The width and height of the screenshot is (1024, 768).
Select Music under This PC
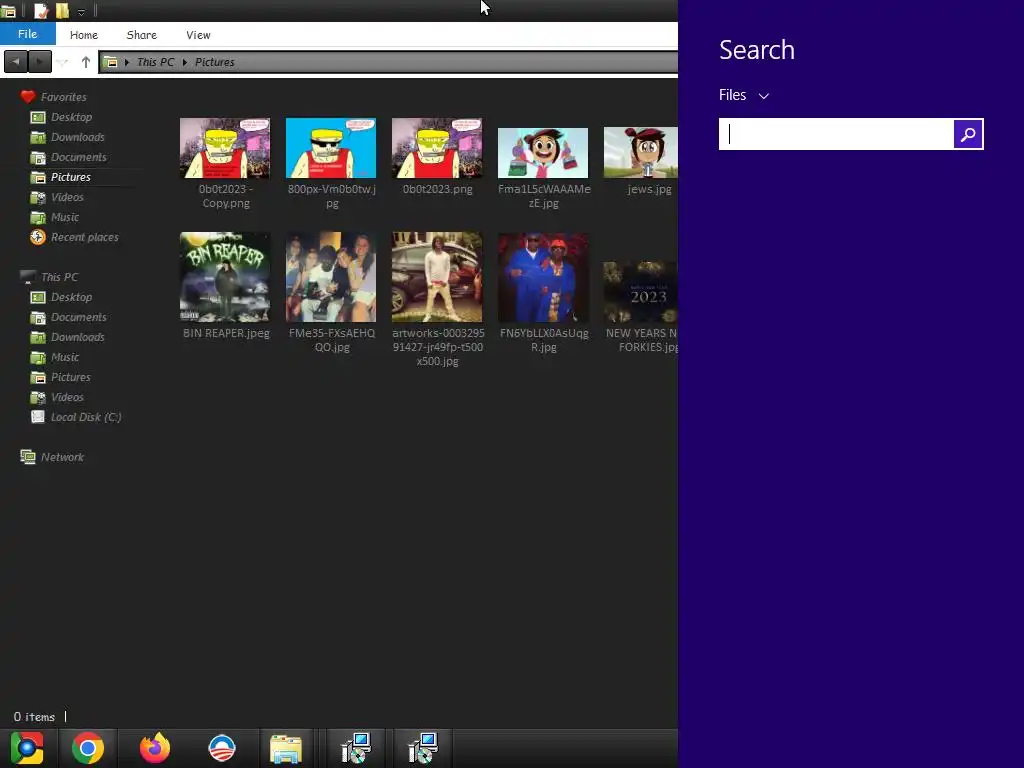point(65,357)
